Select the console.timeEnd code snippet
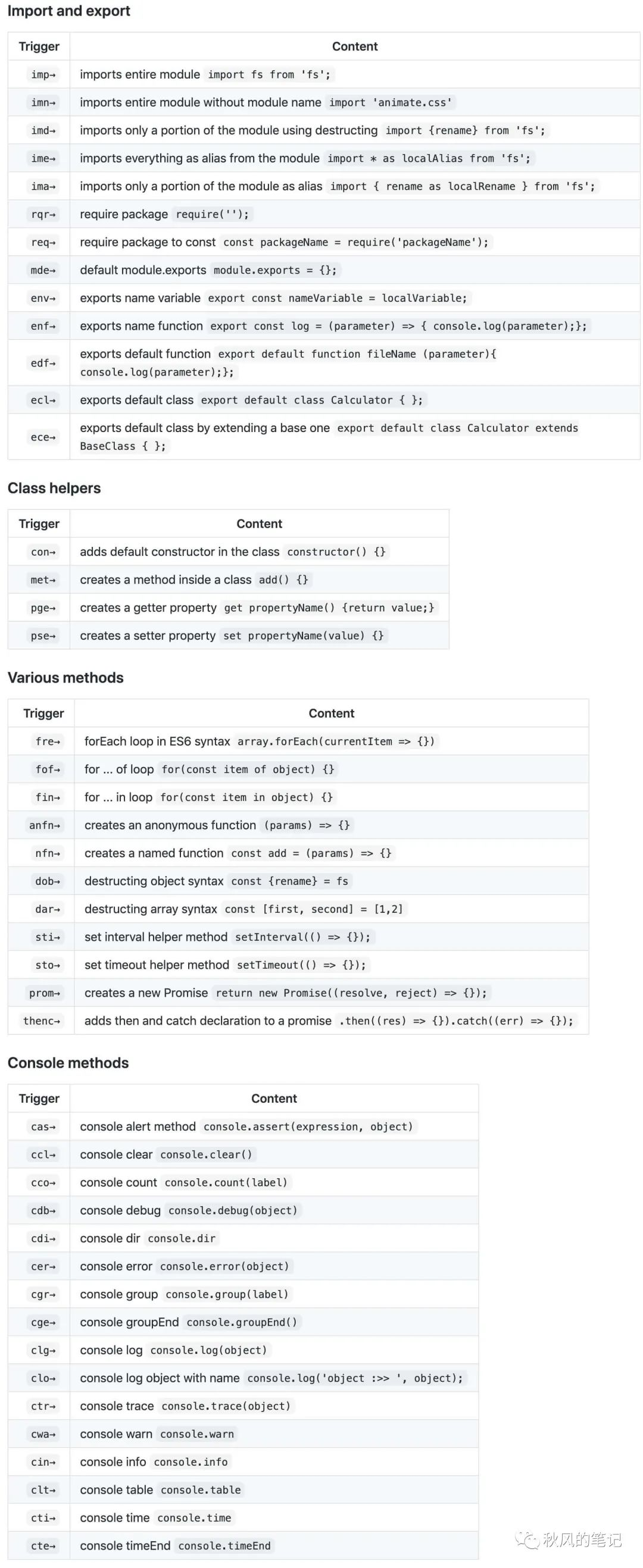The height and width of the screenshot is (1568, 643). click(x=224, y=1545)
